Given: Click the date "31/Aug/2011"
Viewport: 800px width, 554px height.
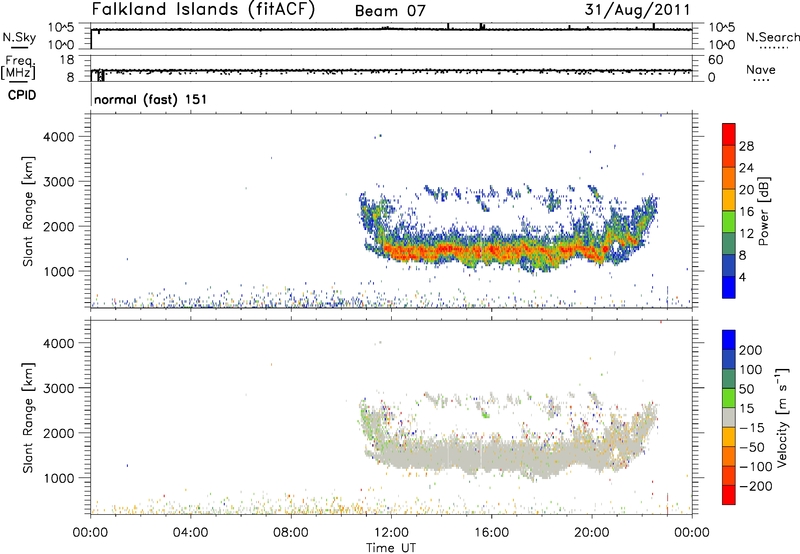Looking at the screenshot, I should pos(637,10).
